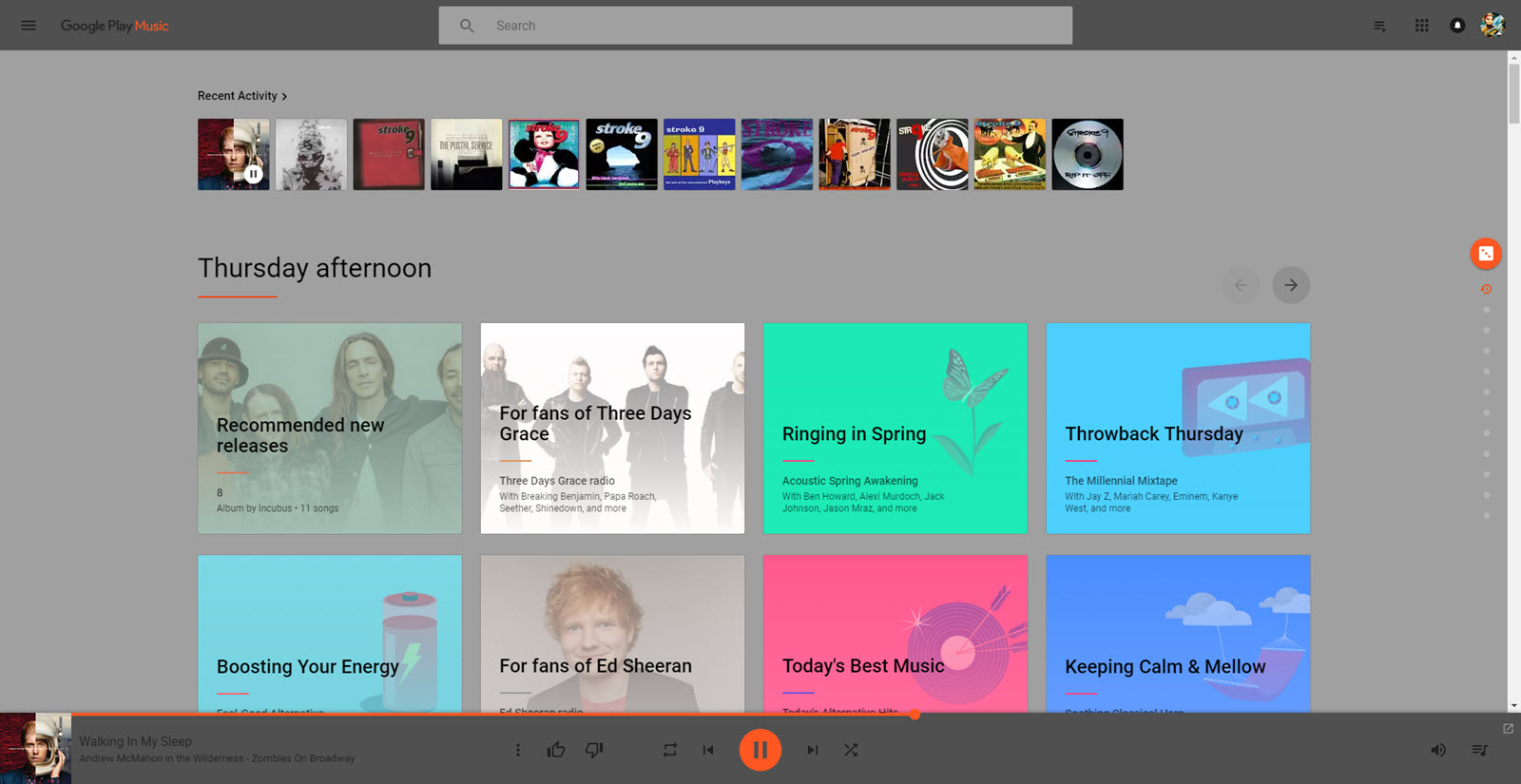The width and height of the screenshot is (1521, 784).
Task: Open the Stroke 9 Playboys album thumbnail
Action: coord(700,154)
